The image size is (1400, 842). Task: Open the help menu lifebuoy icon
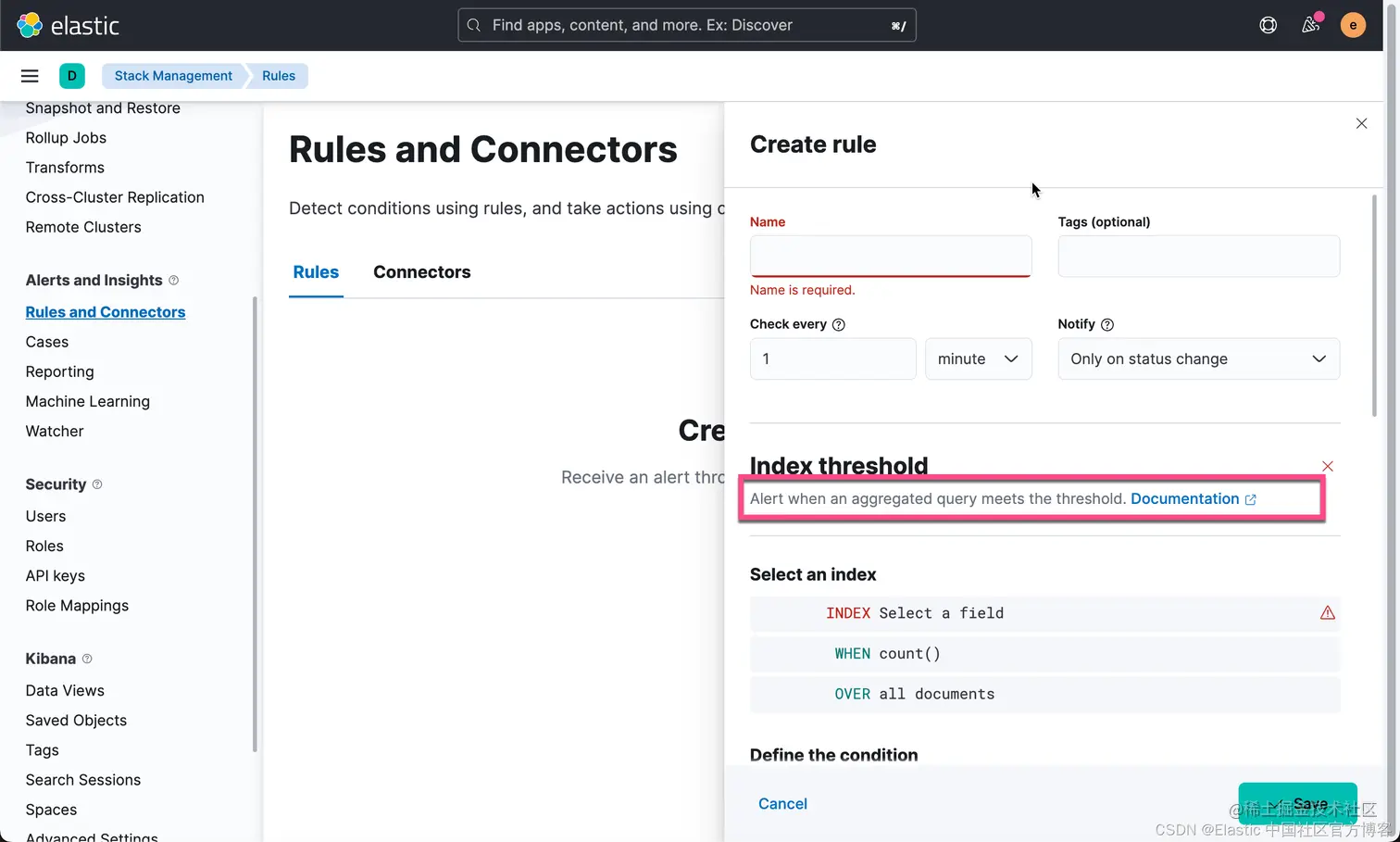(x=1269, y=25)
